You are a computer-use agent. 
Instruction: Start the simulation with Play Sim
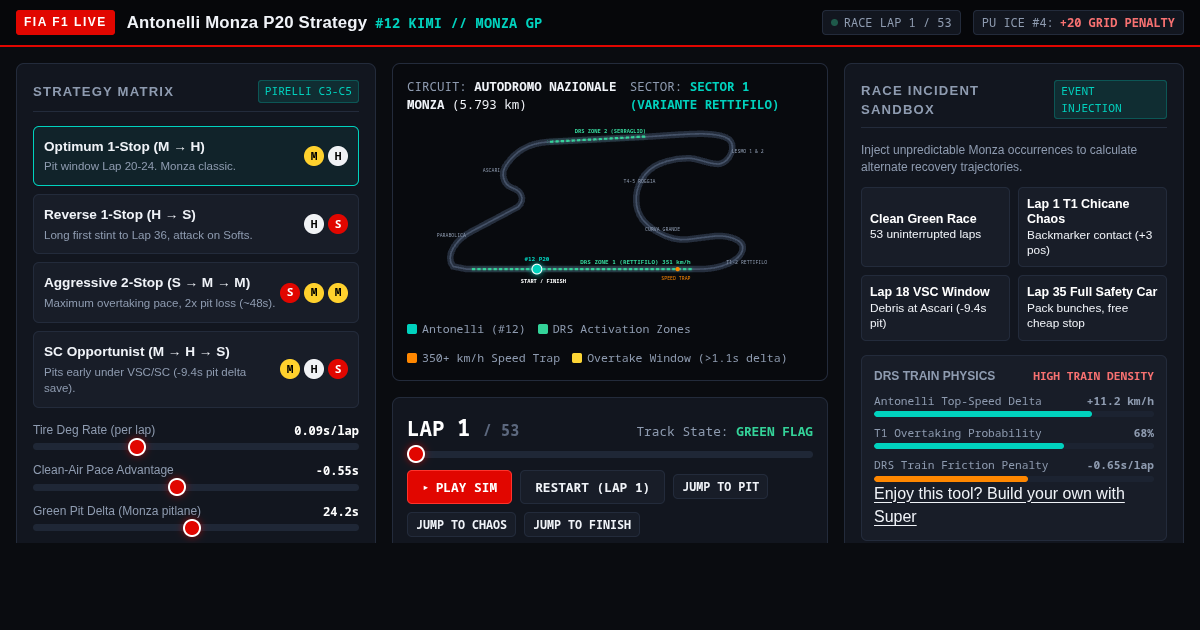(x=459, y=487)
